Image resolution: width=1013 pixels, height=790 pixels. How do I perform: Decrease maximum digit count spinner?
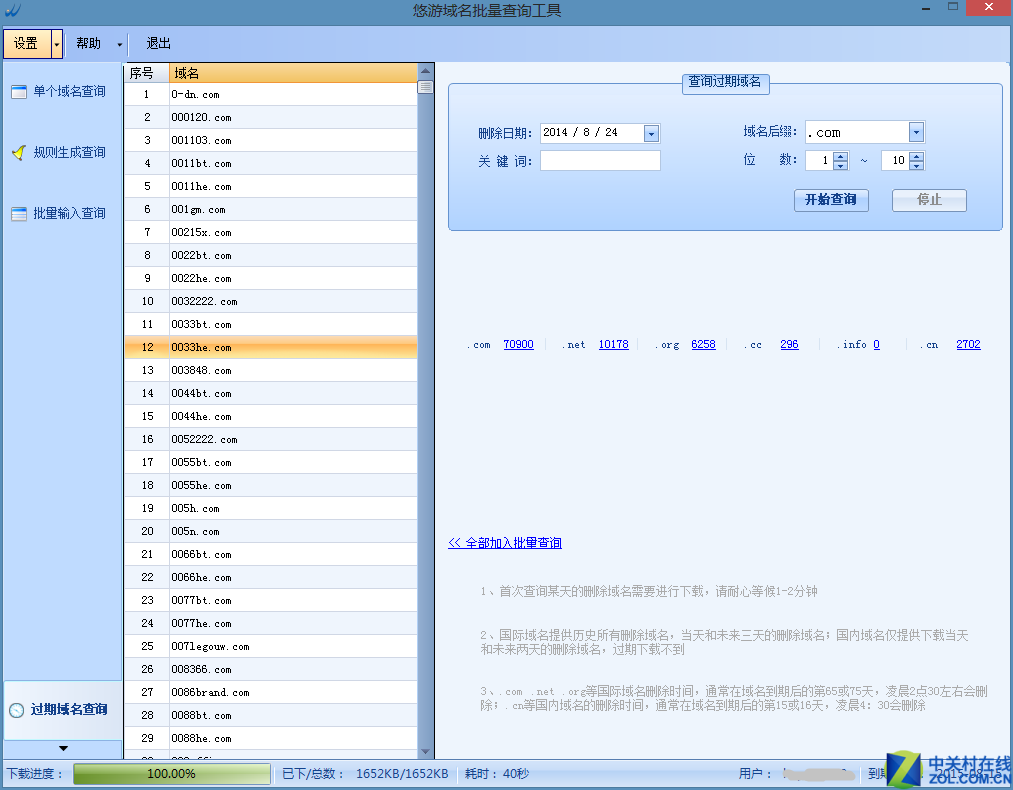916,165
